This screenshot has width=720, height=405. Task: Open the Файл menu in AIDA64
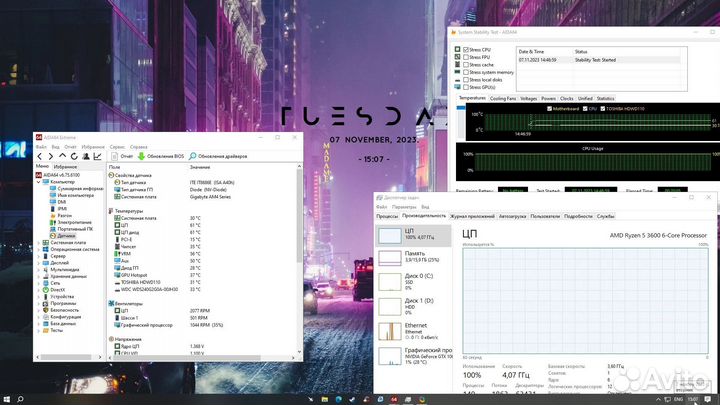pos(41,147)
